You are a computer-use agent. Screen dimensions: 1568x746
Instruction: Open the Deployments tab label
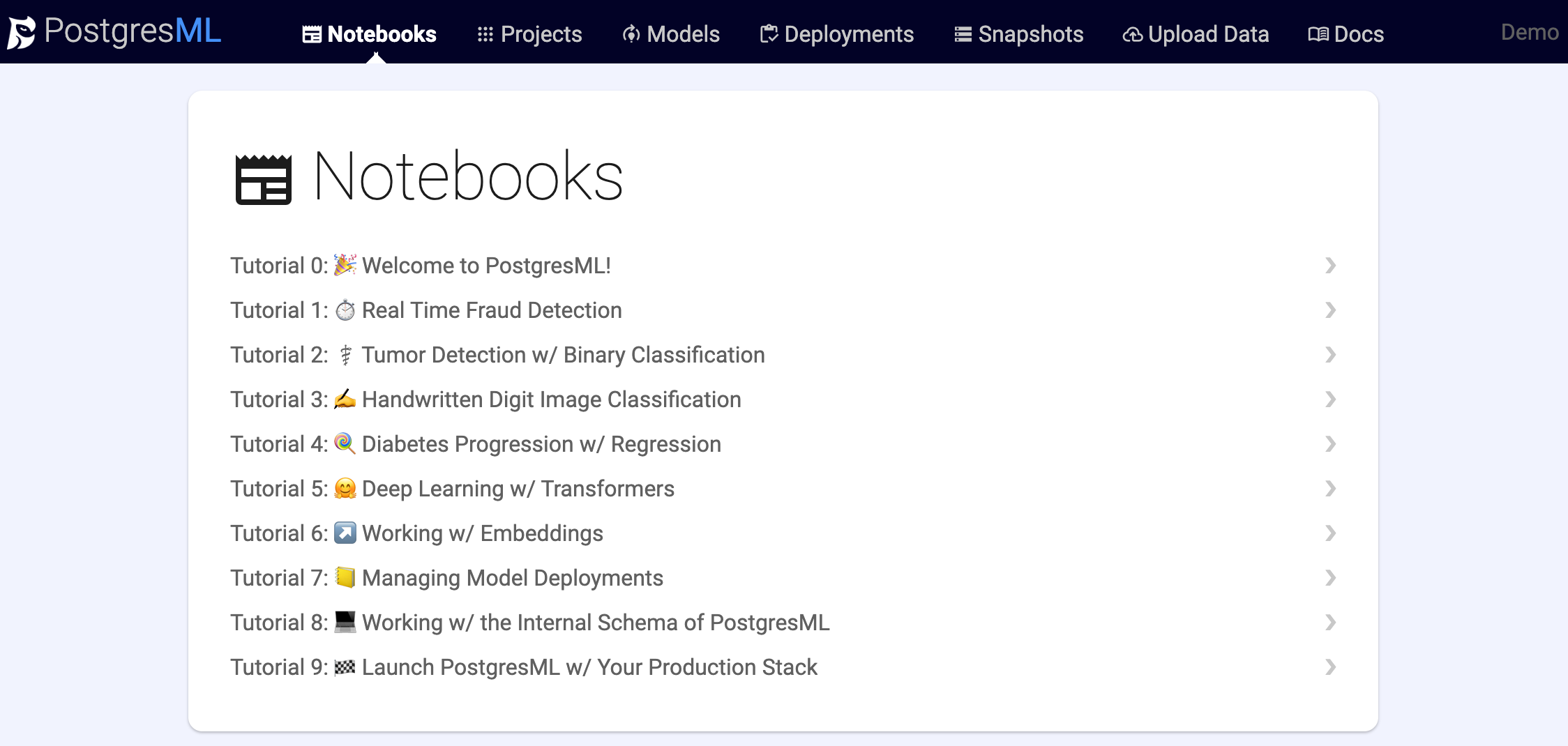click(849, 34)
